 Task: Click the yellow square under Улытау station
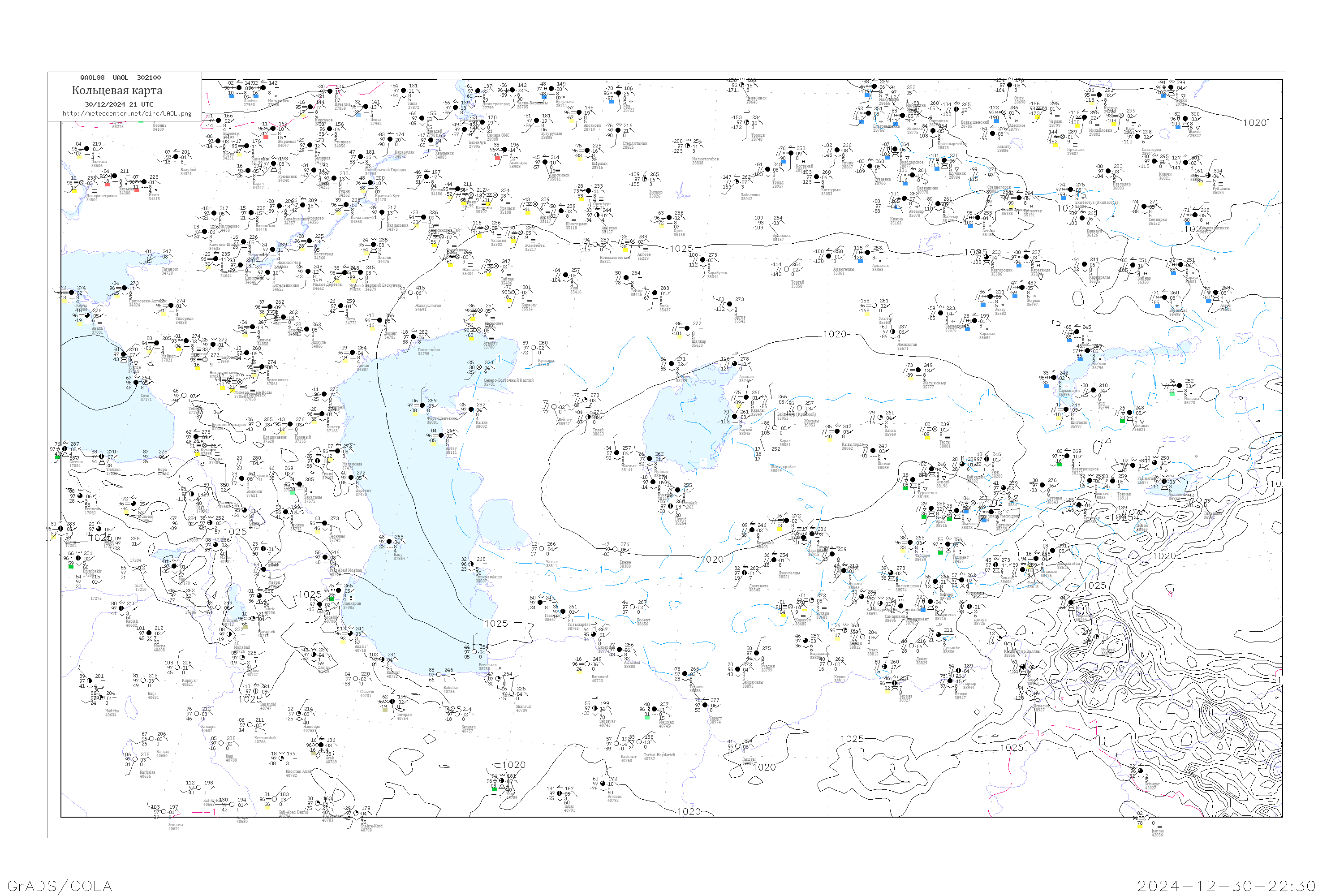pos(866,314)
